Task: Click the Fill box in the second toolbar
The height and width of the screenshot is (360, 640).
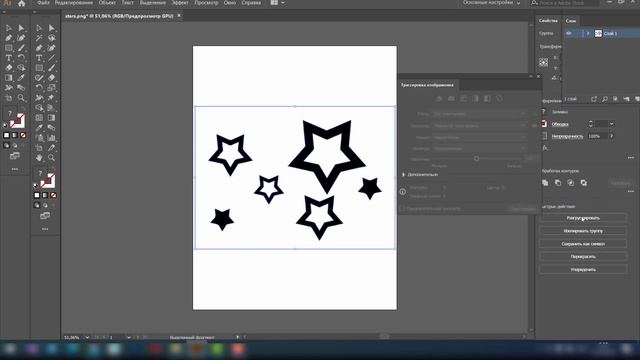Action: click(41, 173)
